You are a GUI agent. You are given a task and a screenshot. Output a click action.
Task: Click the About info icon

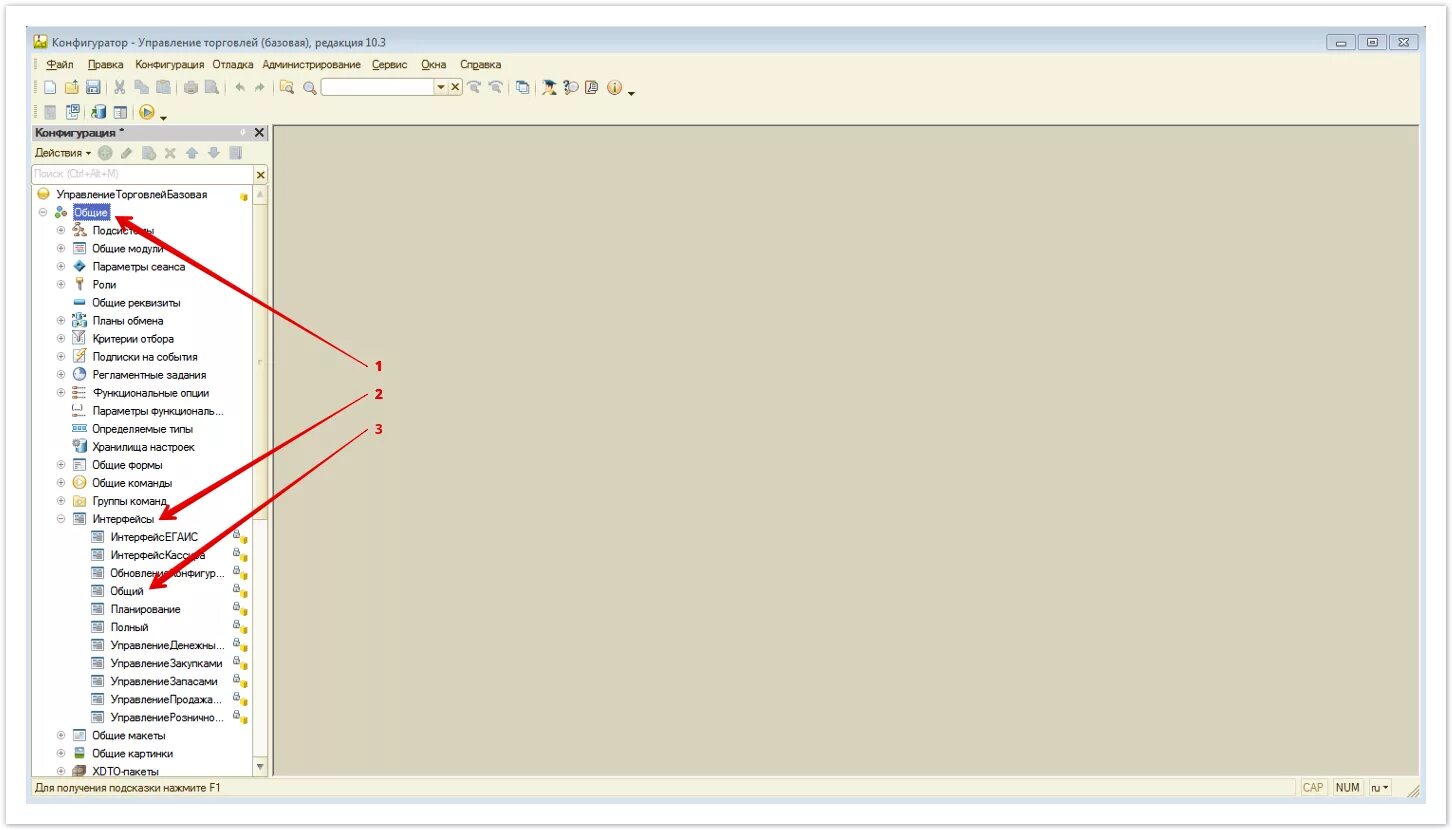point(614,87)
